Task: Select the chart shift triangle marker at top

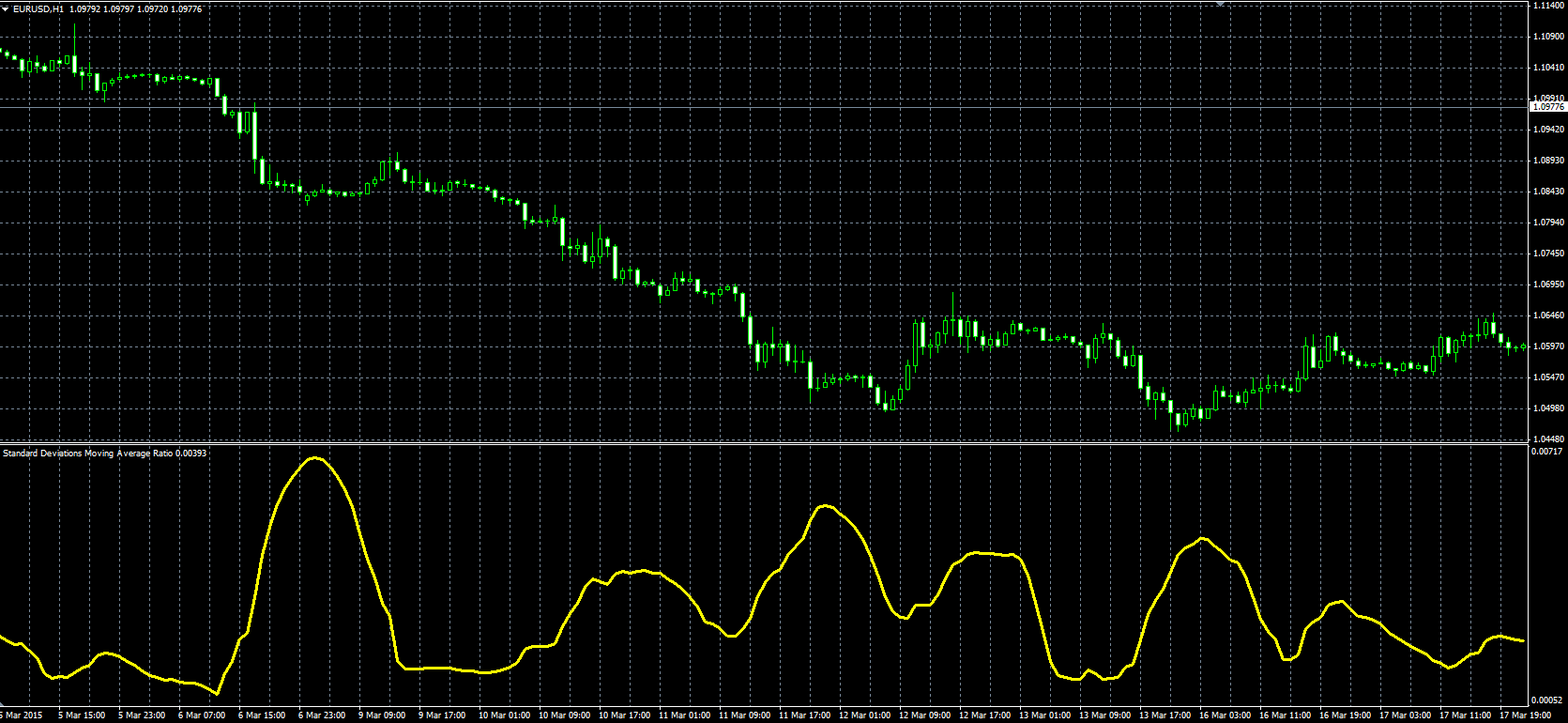Action: [1221, 4]
